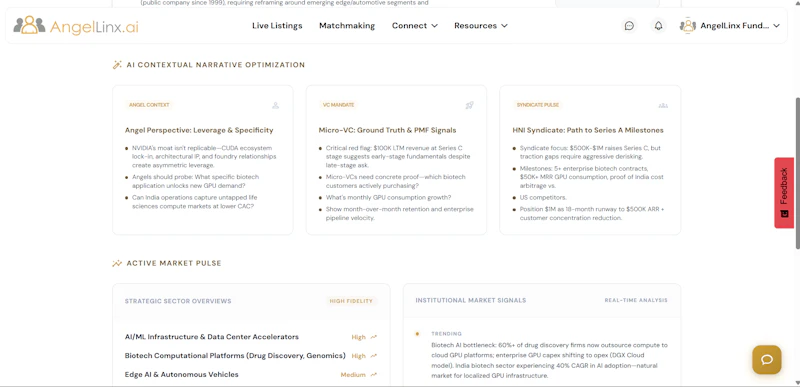Click the Real-Time Analysis label
The height and width of the screenshot is (387, 800).
coord(636,300)
